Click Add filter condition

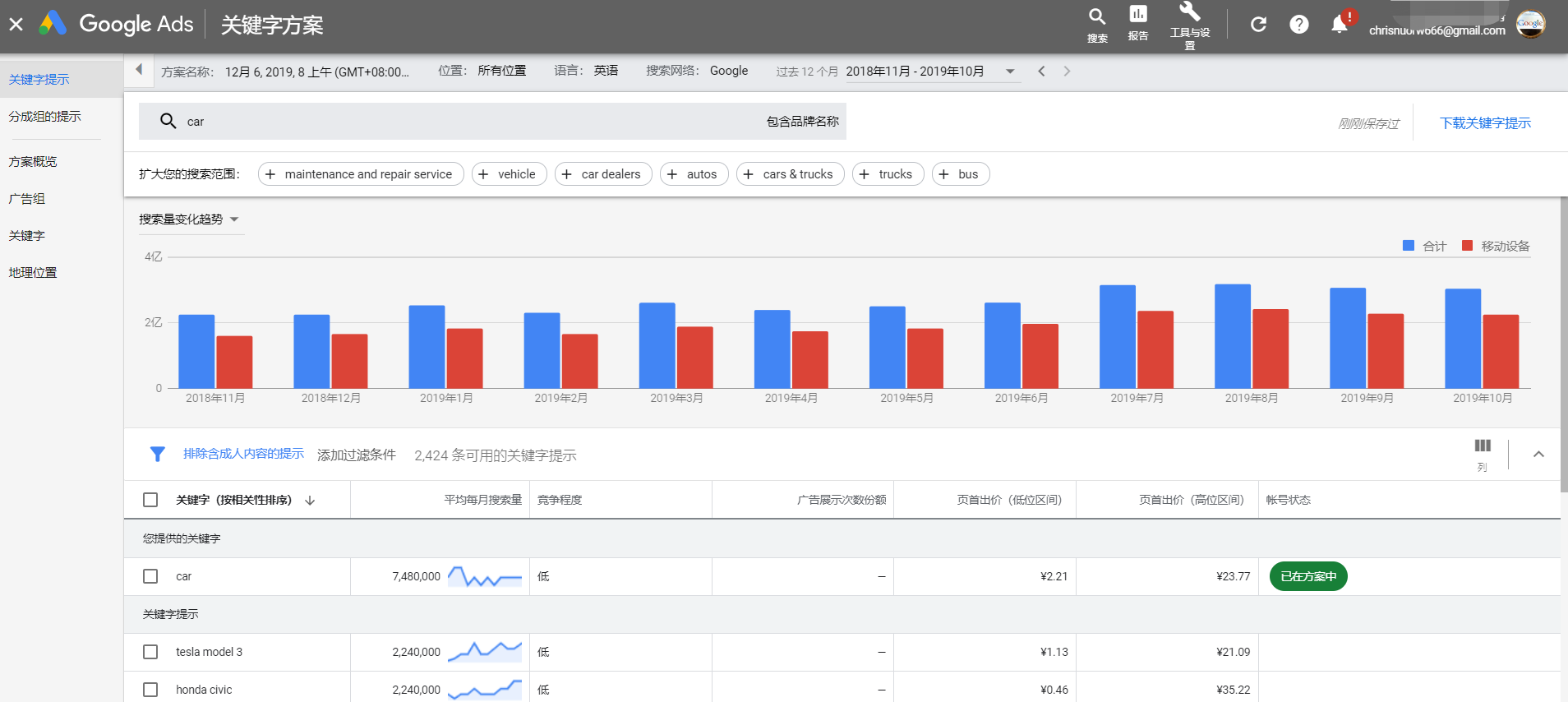click(357, 455)
